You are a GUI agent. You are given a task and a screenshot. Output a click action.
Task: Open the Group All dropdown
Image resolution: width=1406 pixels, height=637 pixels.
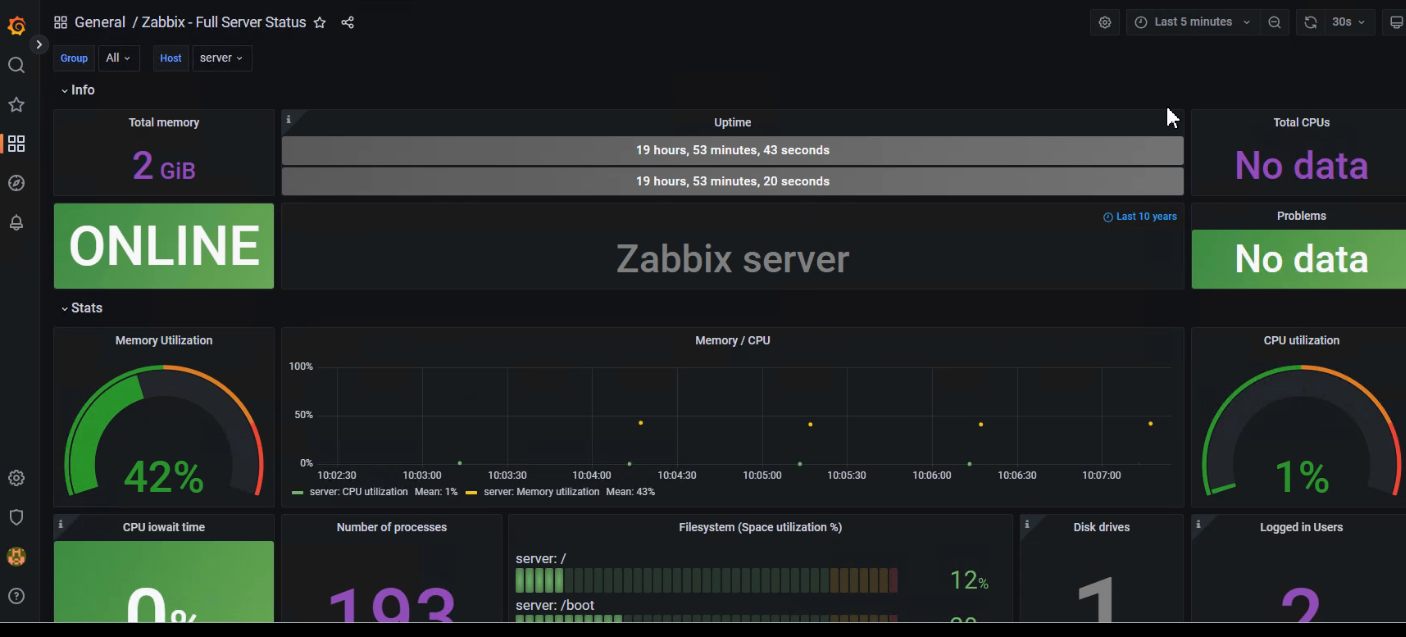pos(118,58)
